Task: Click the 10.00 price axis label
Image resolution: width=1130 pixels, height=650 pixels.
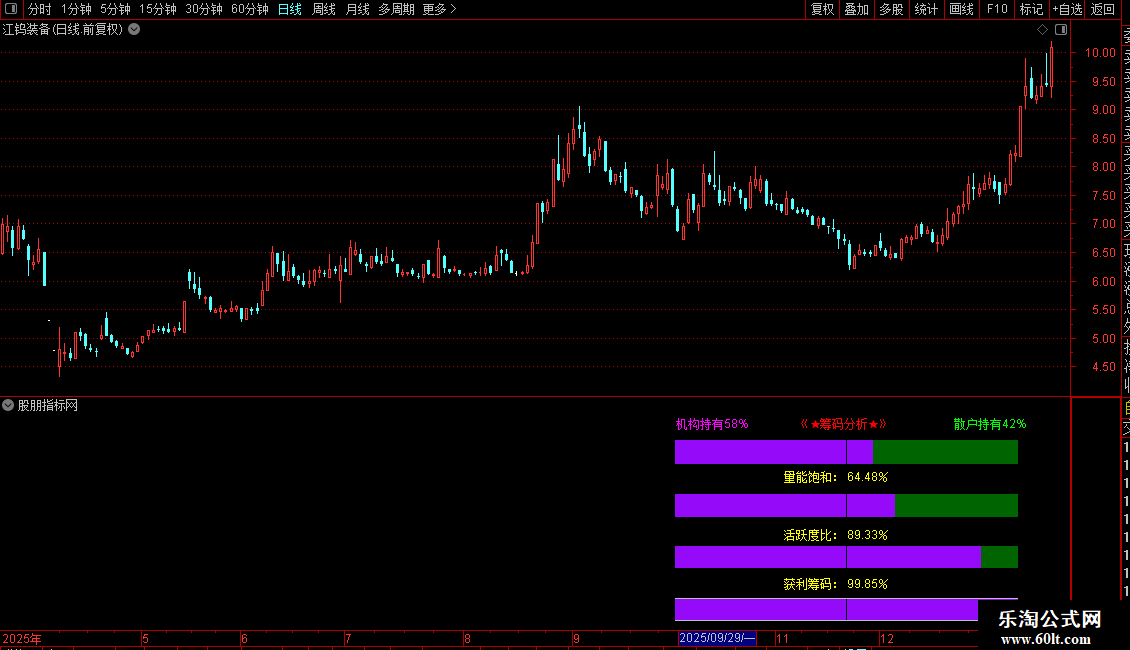Action: 1100,53
